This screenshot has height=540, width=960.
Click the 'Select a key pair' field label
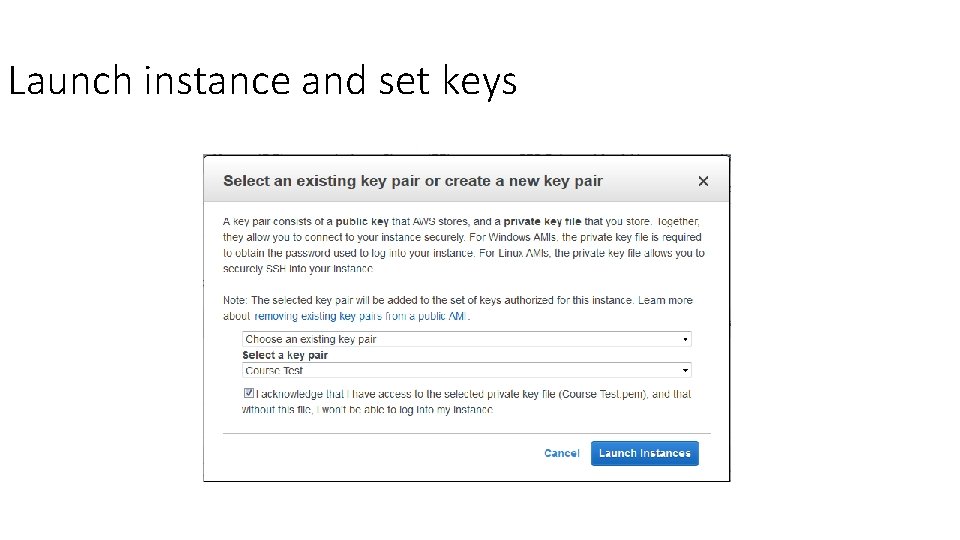(x=285, y=355)
